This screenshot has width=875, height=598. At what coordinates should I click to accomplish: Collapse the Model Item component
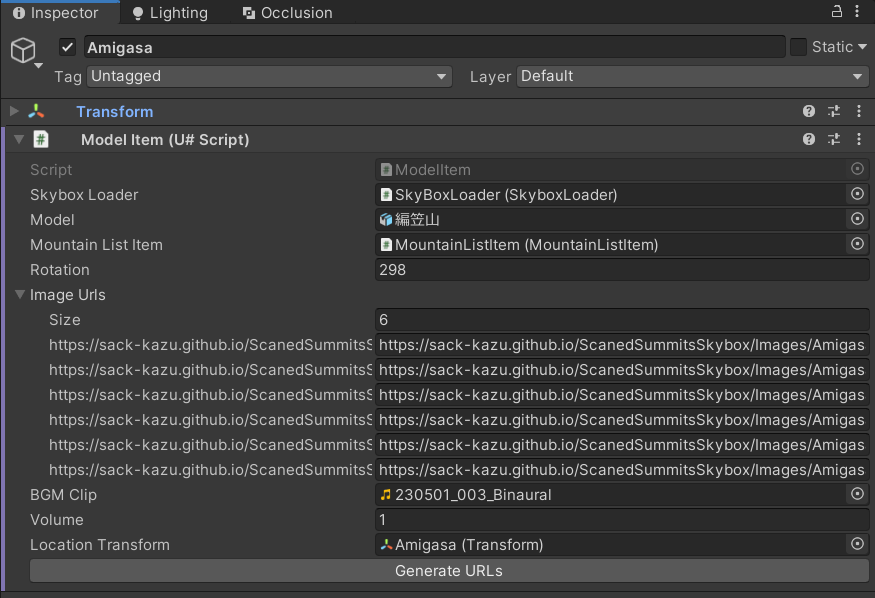[19, 139]
